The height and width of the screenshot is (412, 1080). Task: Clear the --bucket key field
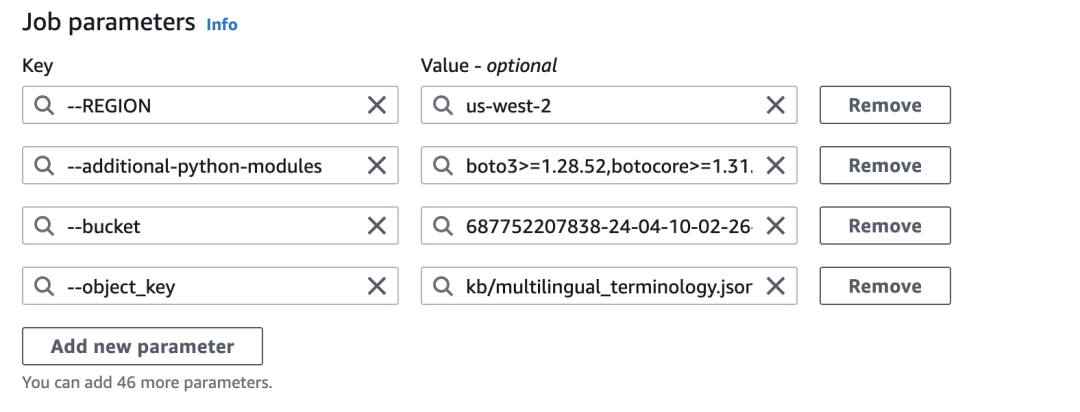tap(377, 226)
